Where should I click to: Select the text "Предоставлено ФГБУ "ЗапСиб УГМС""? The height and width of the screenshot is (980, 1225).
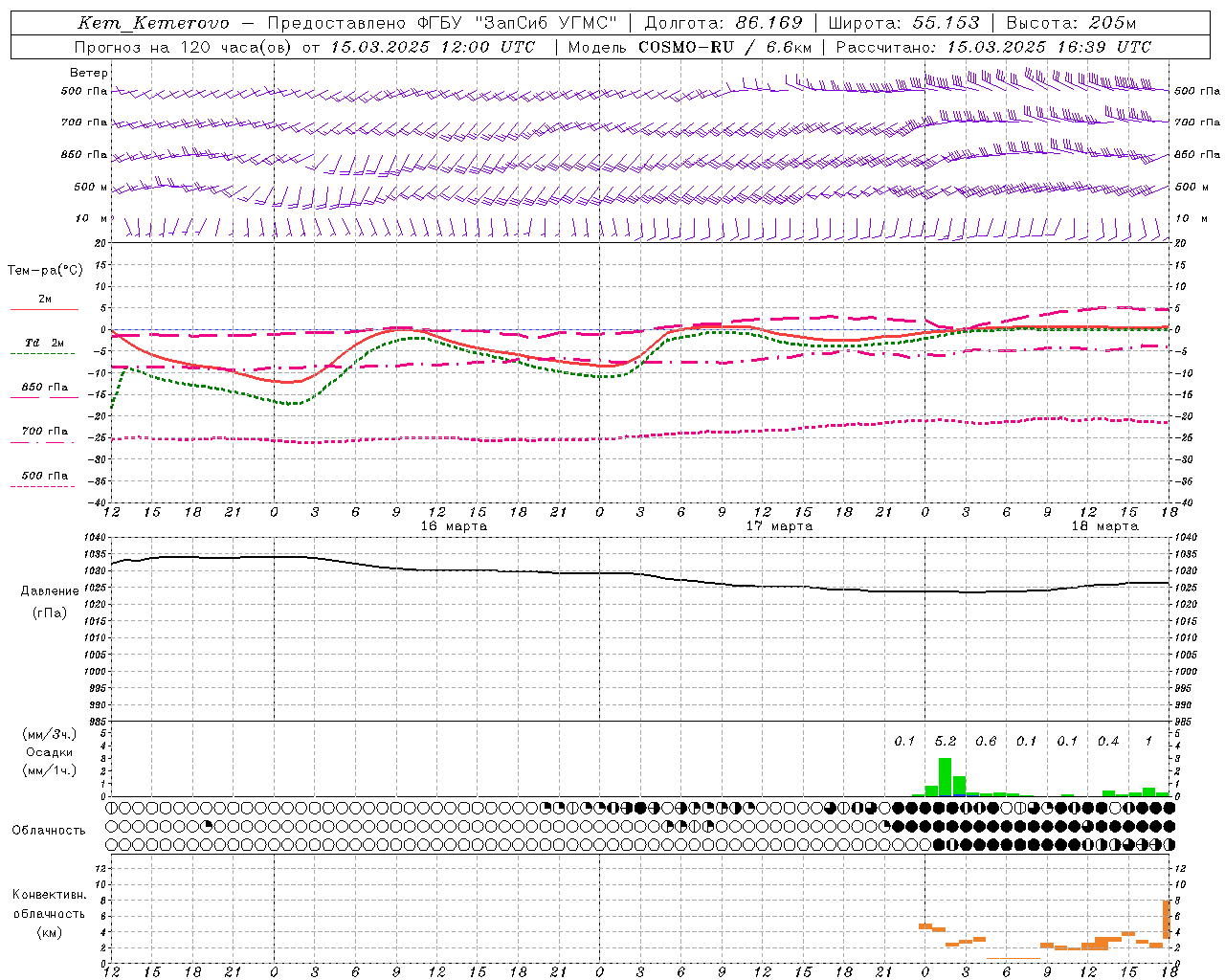click(x=442, y=23)
